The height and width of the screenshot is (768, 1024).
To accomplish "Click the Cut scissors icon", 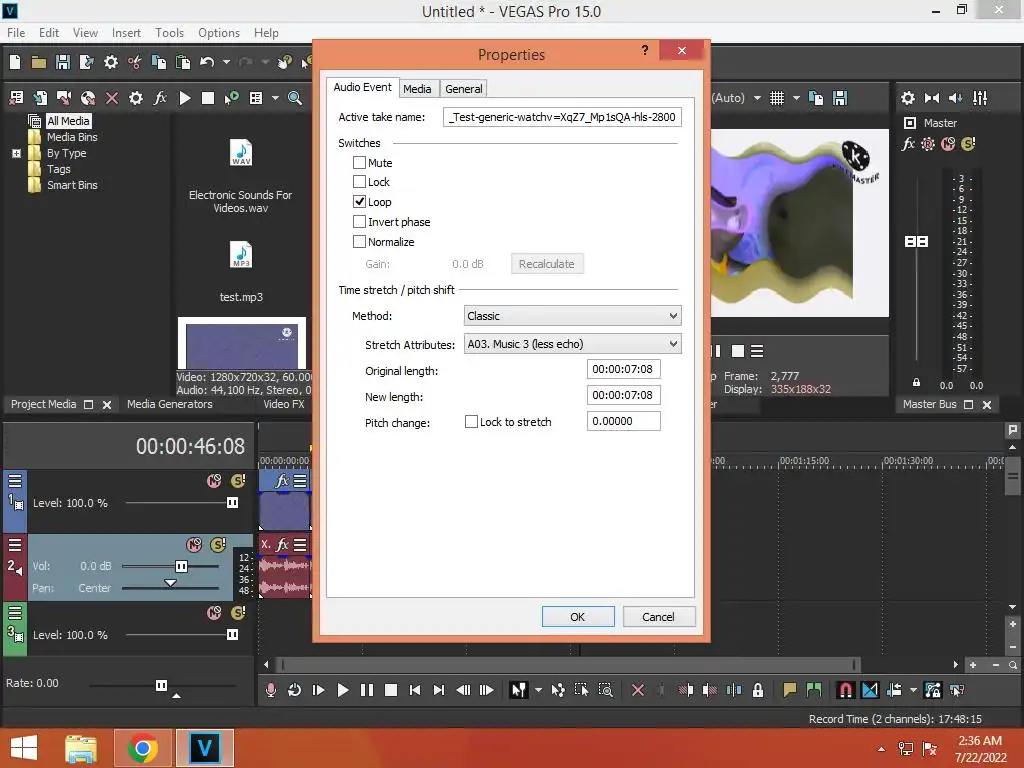I will tap(135, 62).
